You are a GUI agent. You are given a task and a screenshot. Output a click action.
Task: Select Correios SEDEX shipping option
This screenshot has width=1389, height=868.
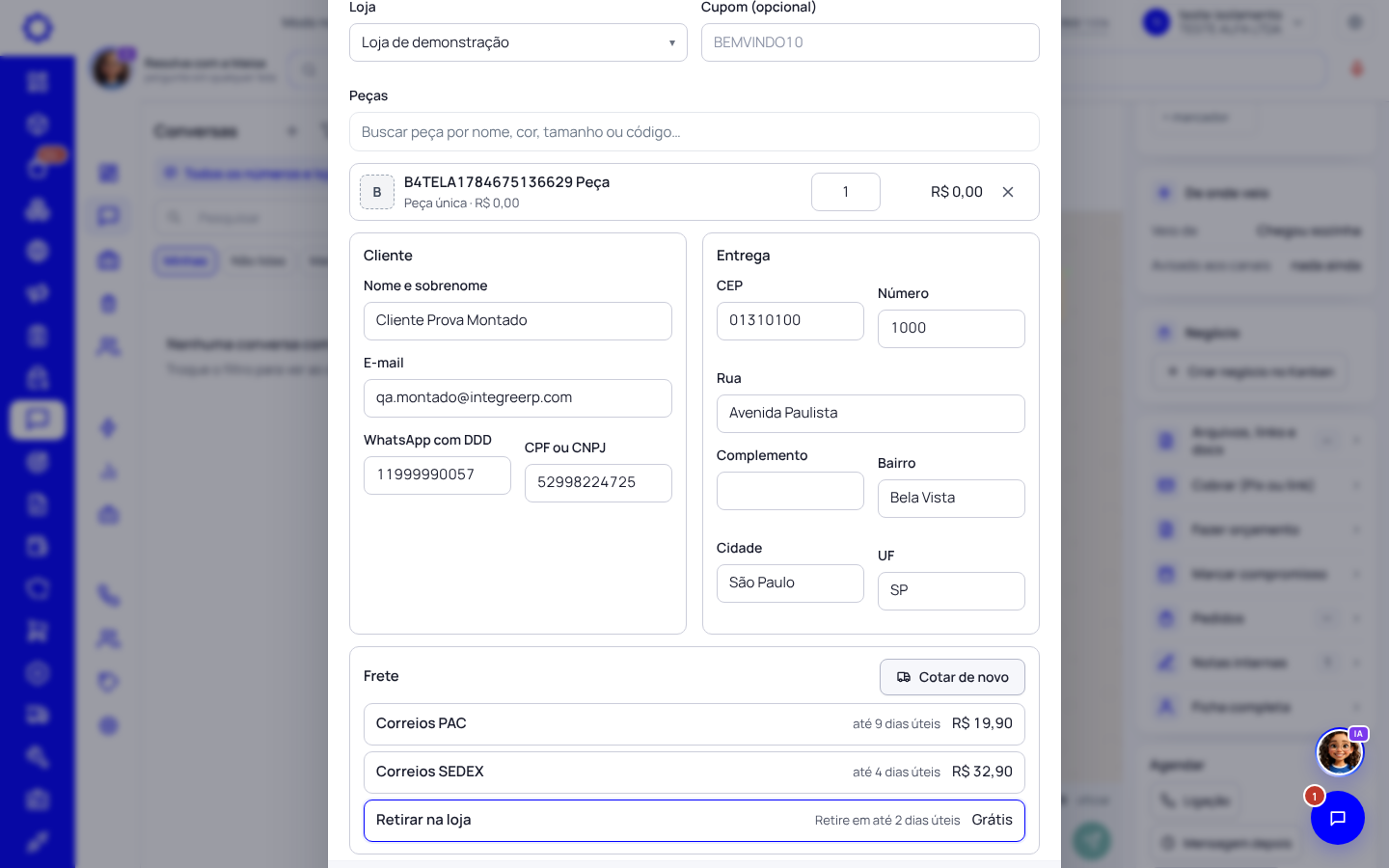point(694,773)
